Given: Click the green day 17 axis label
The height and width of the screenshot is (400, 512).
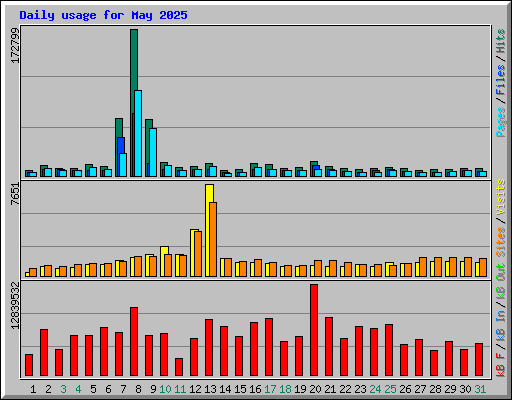Looking at the screenshot, I should (270, 389).
